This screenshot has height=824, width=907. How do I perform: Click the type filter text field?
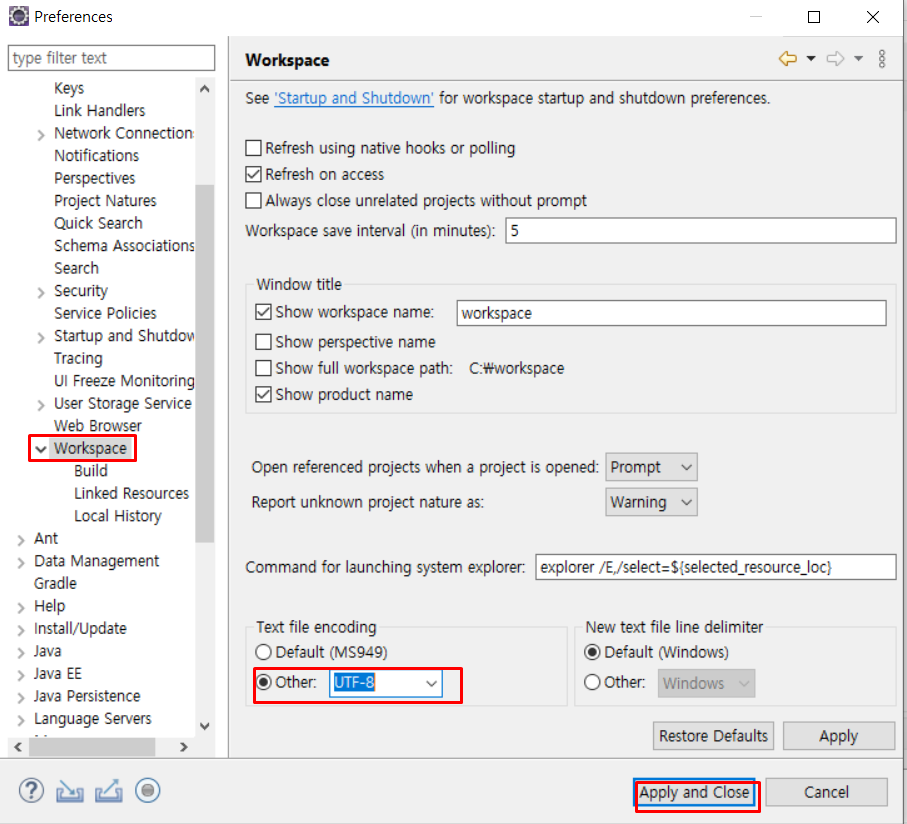pos(111,58)
